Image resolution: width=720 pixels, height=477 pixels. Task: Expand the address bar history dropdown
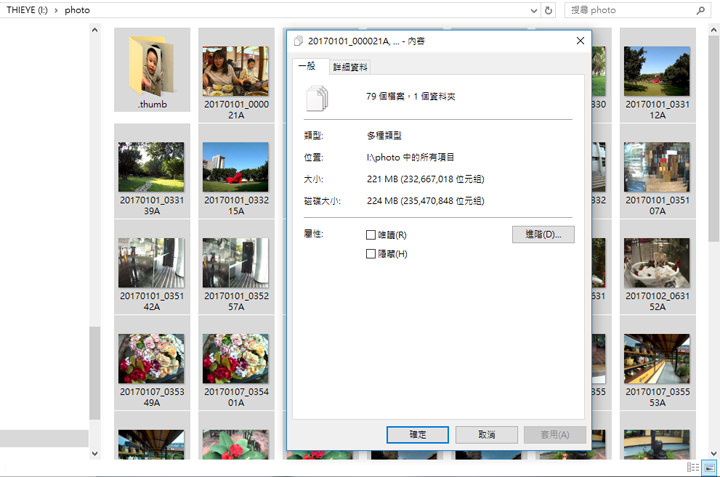(531, 10)
